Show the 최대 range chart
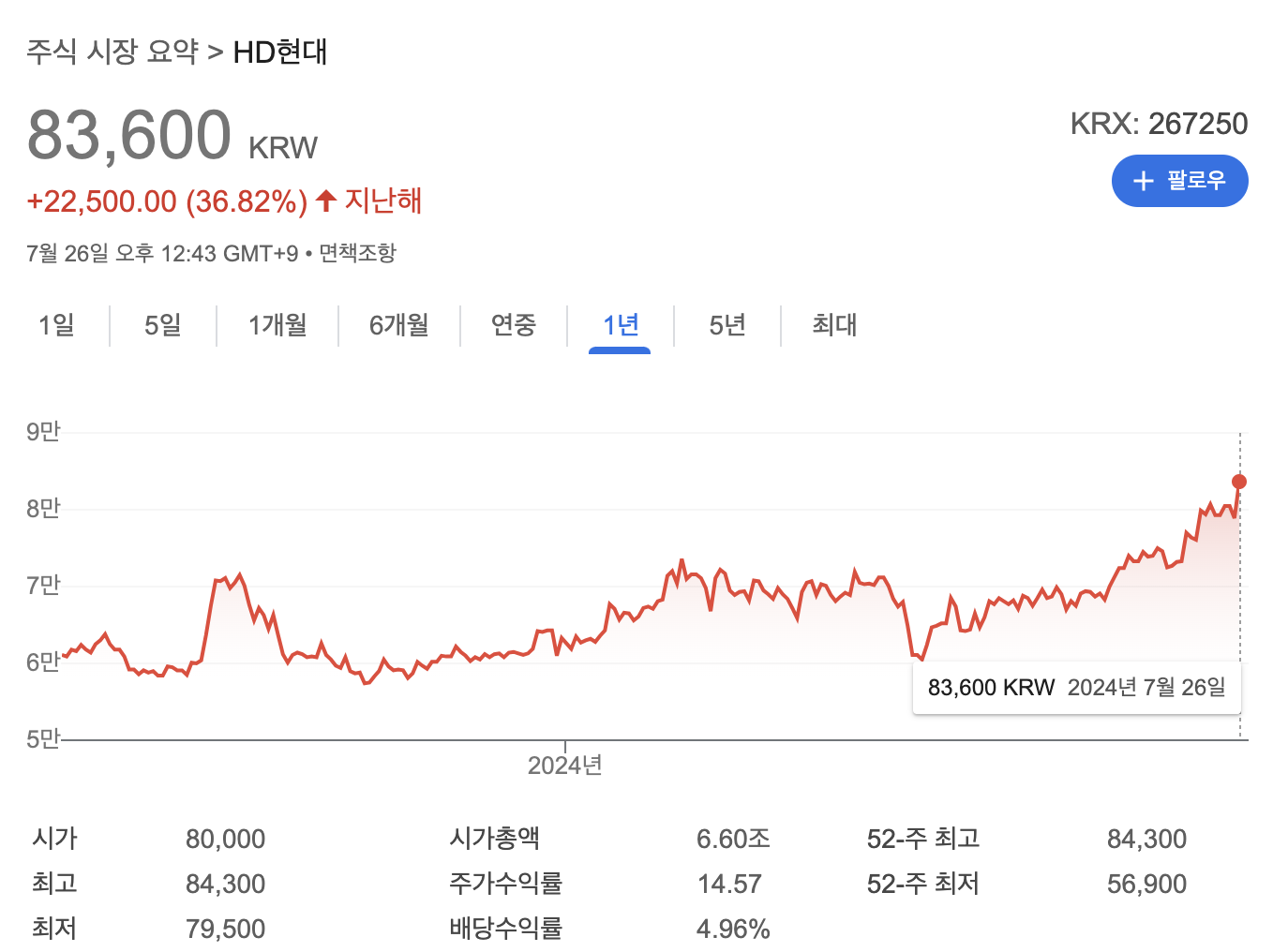 click(834, 325)
